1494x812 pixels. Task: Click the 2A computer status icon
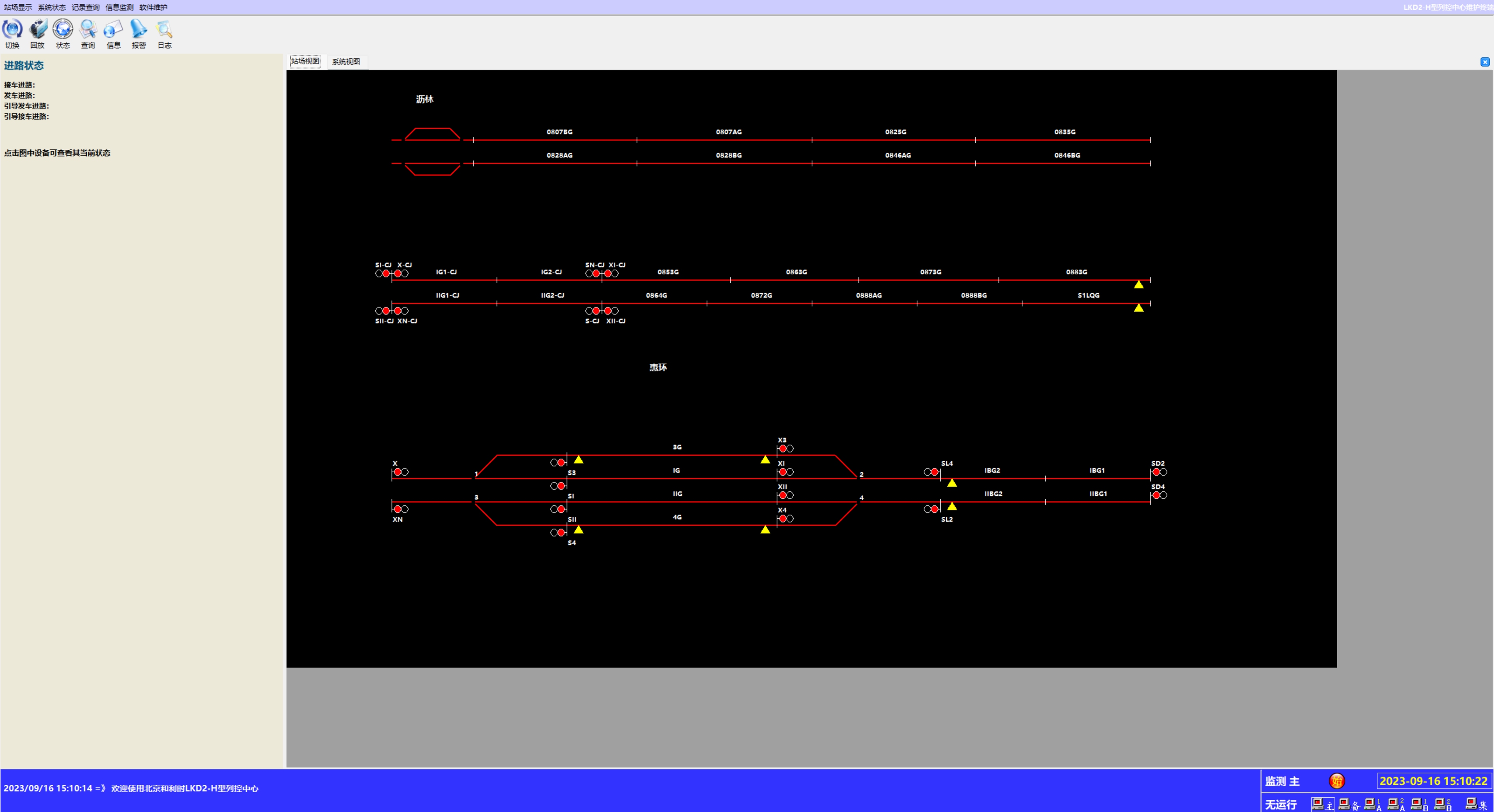[1396, 804]
